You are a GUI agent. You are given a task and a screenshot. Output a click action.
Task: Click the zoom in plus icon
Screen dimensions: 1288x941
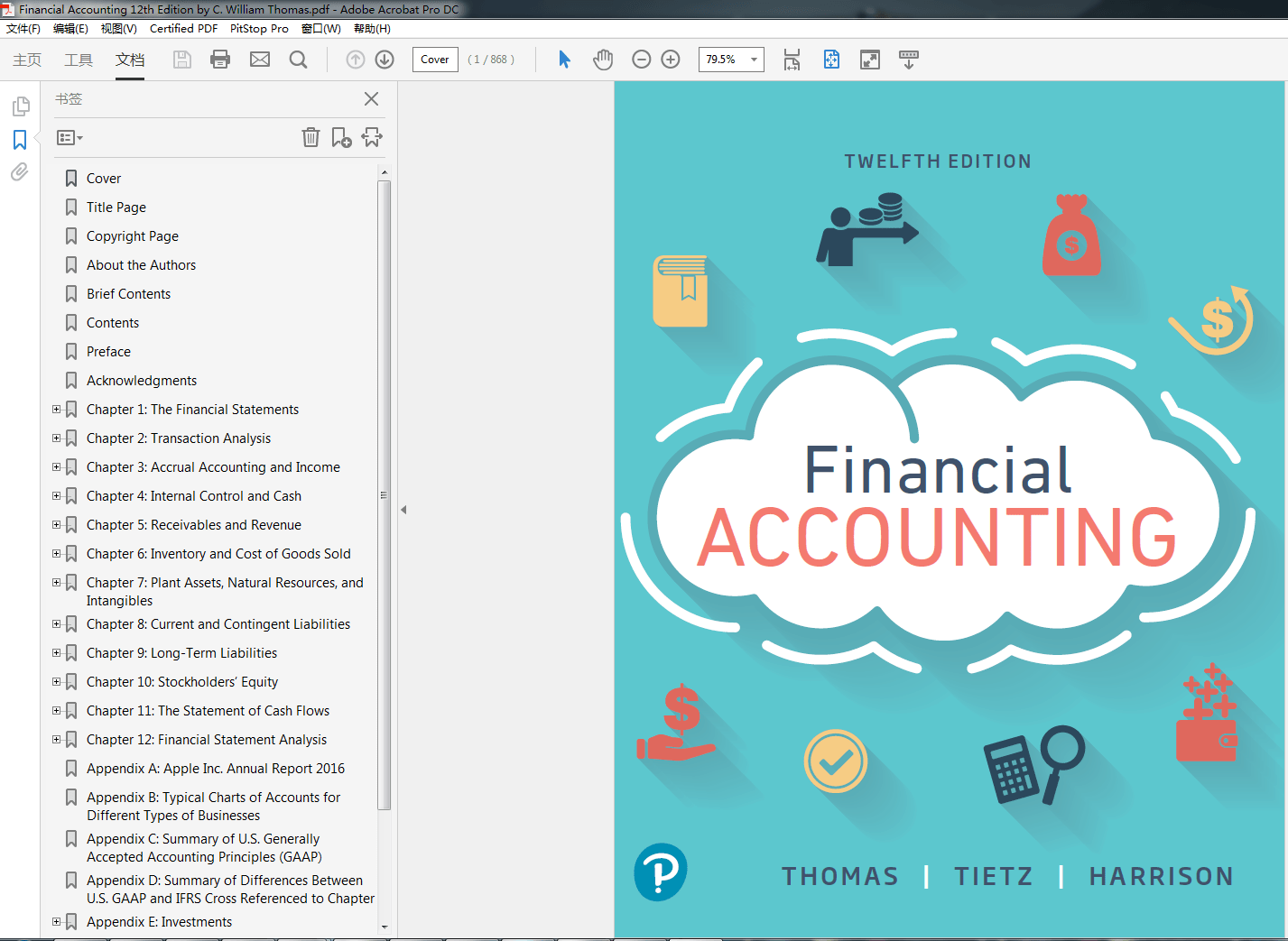(x=671, y=60)
